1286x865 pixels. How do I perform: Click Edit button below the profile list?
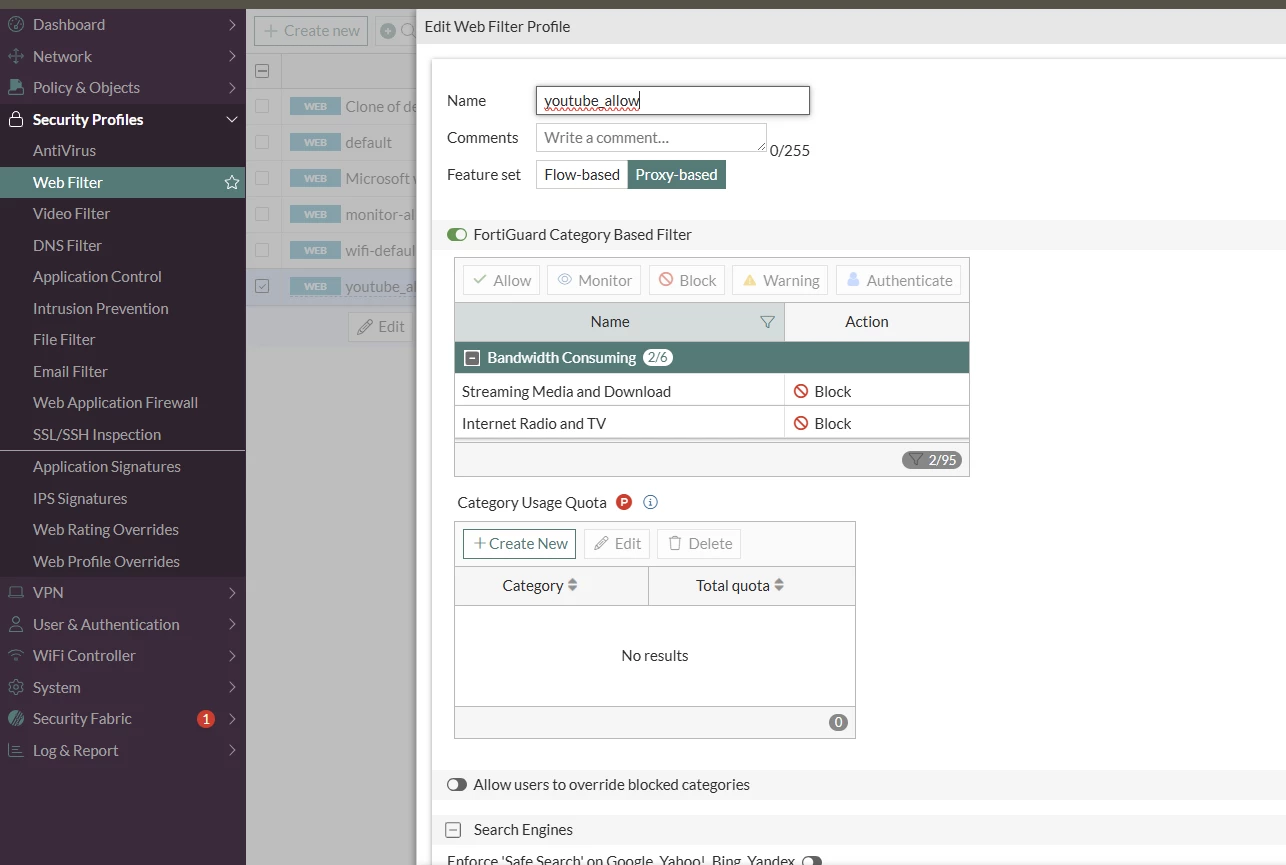click(380, 326)
